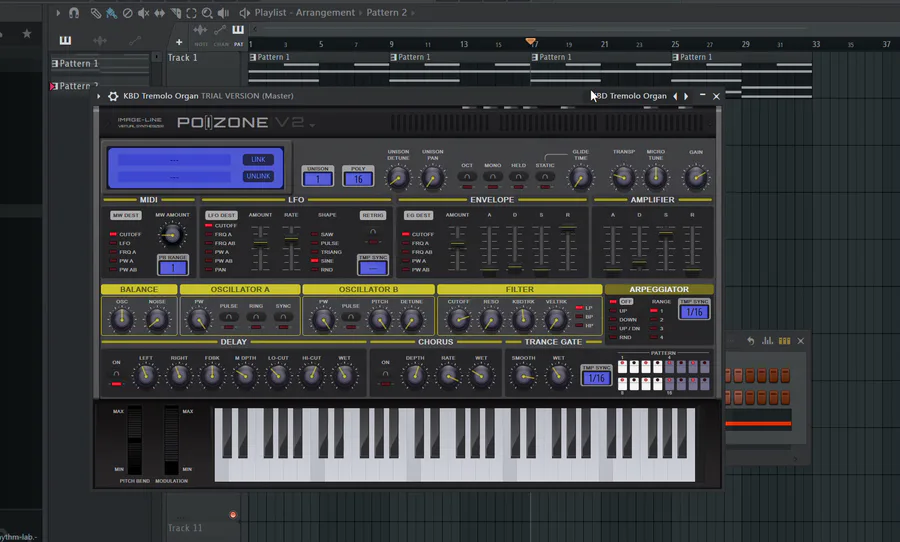Screen dimensions: 900x542
Task: Open Poizone V2 logo dropdown arrow
Action: [313, 125]
